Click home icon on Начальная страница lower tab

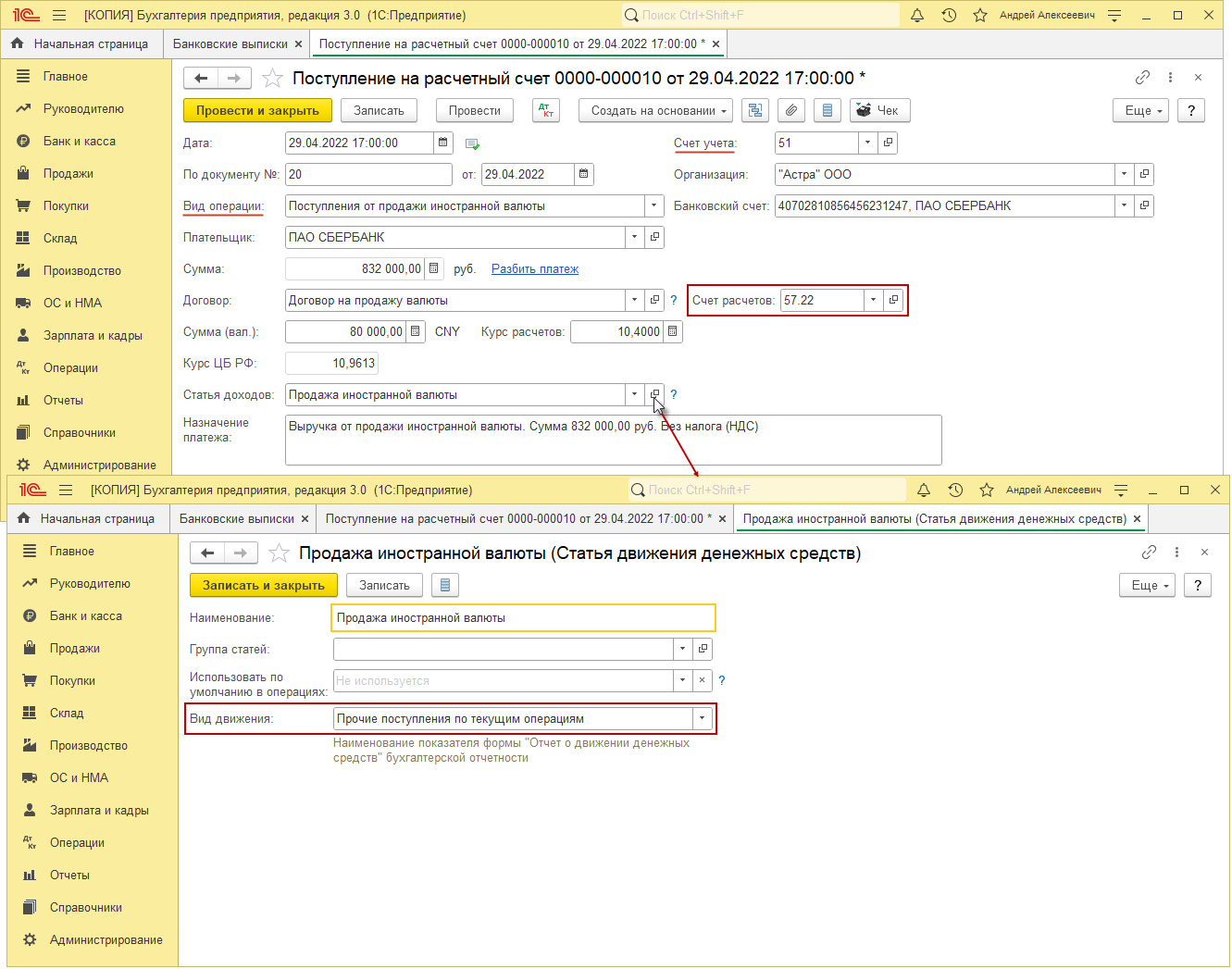24,518
